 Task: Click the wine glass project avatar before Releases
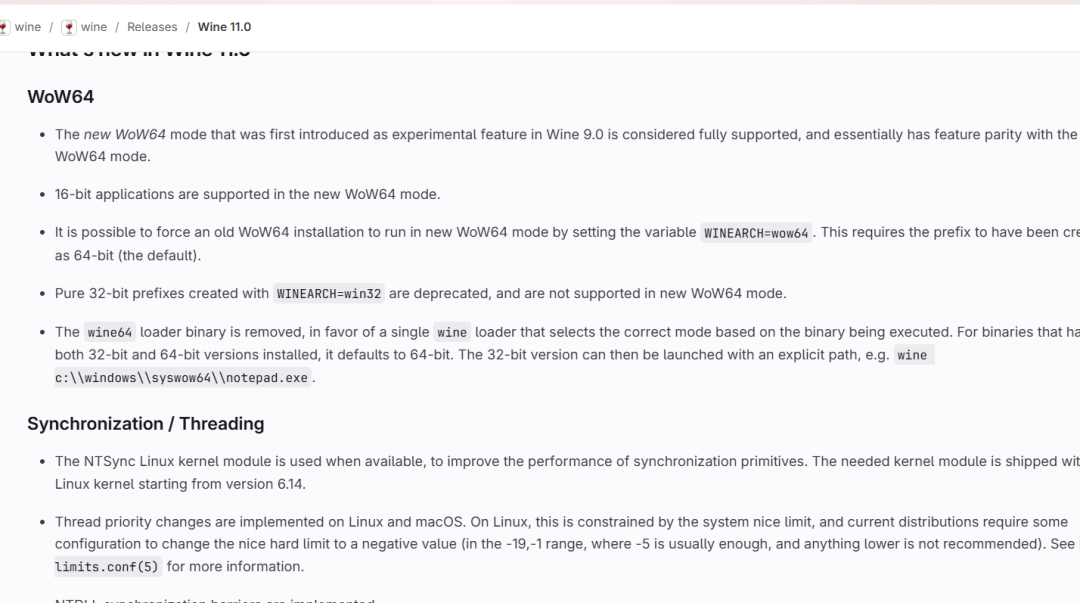[x=69, y=27]
